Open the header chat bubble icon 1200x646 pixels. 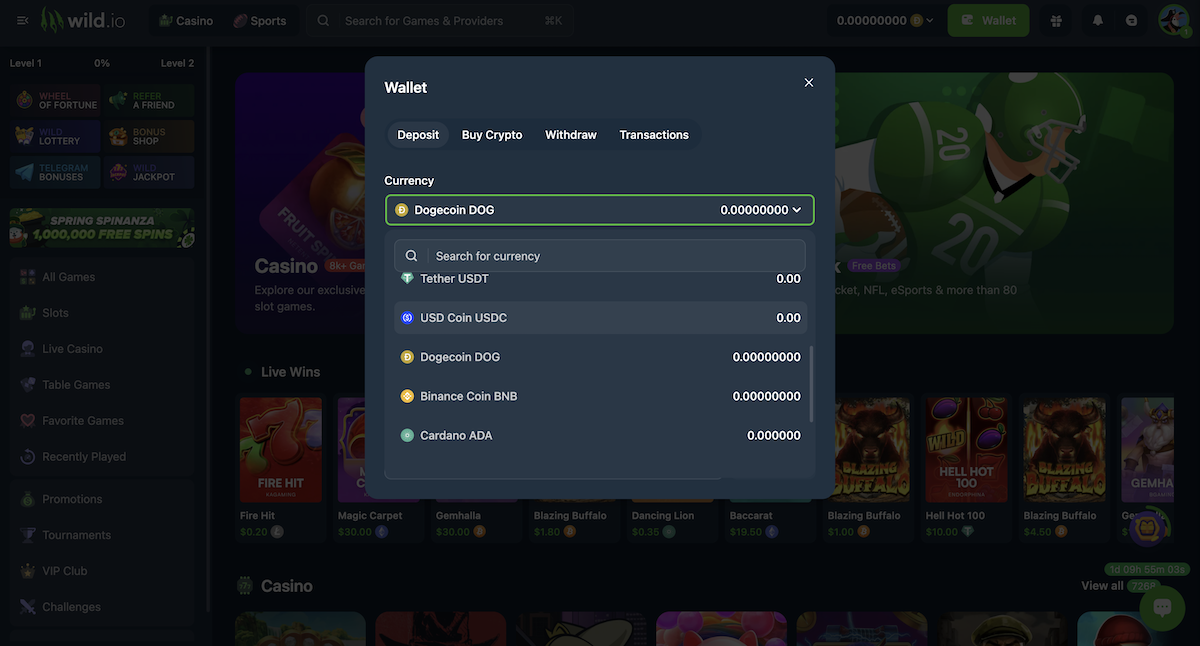click(x=1131, y=20)
